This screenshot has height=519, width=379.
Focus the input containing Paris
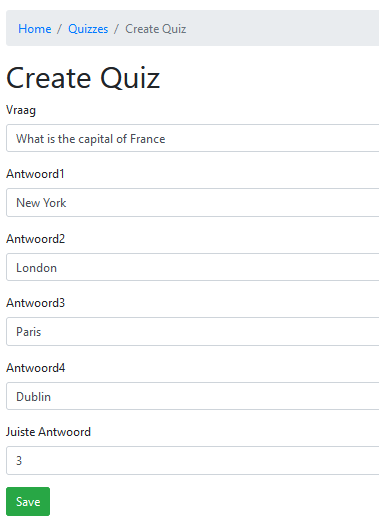(193, 332)
